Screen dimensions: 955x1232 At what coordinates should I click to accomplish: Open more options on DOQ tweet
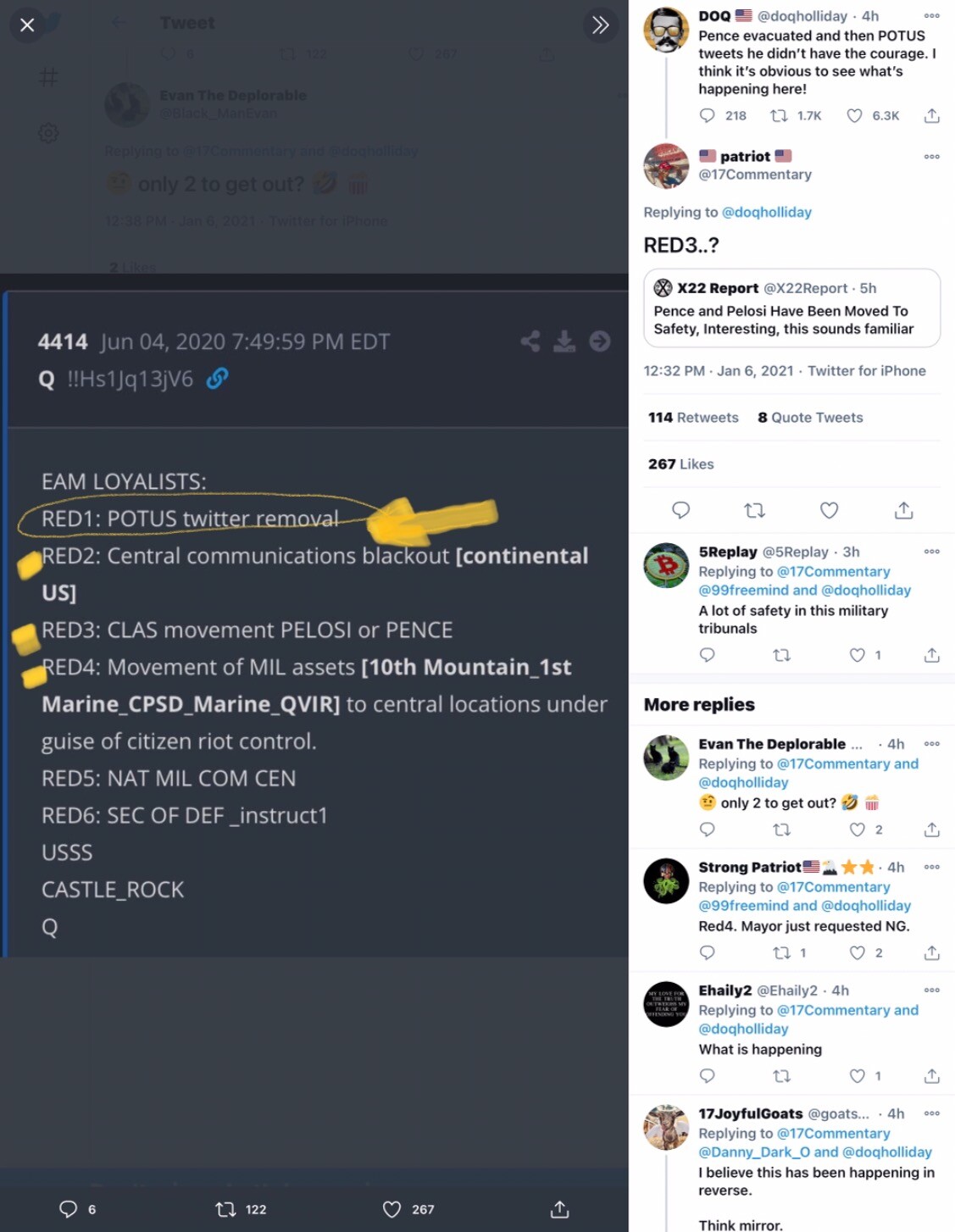click(931, 16)
